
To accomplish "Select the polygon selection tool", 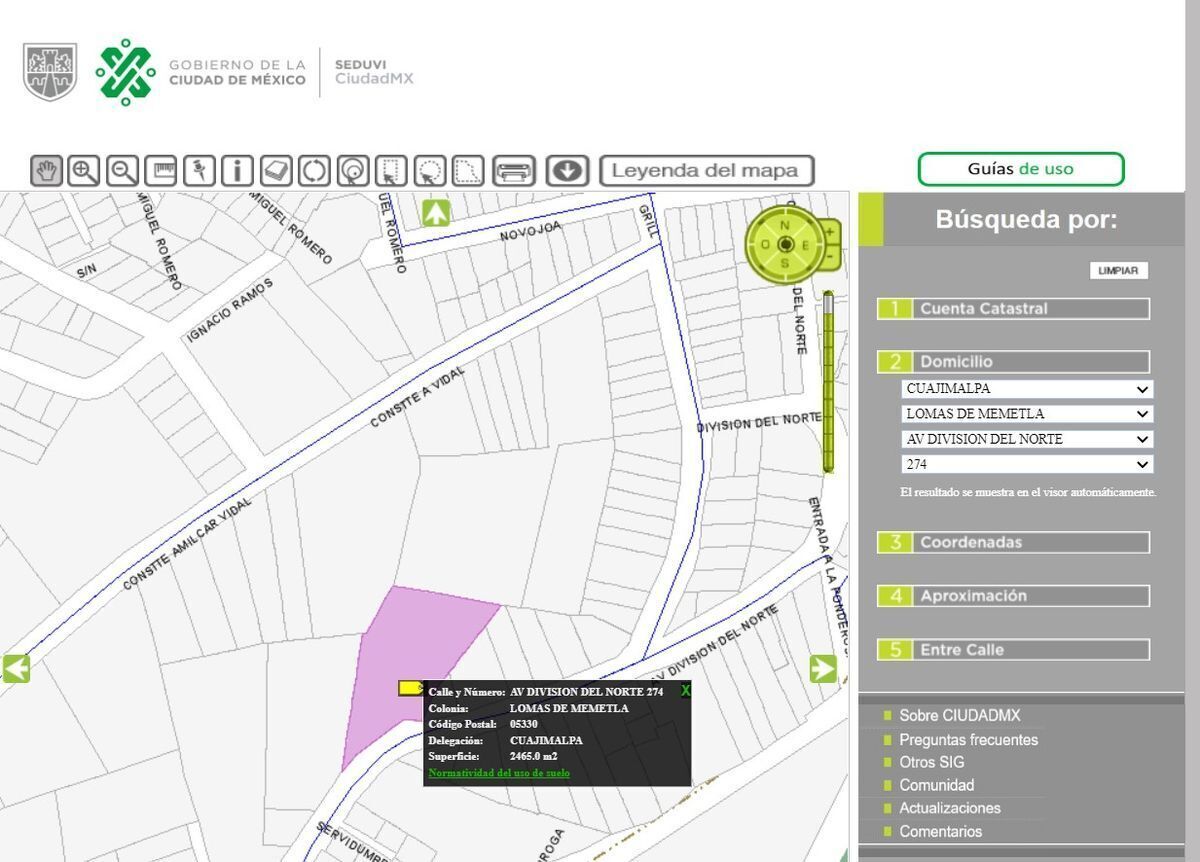I will (x=467, y=171).
